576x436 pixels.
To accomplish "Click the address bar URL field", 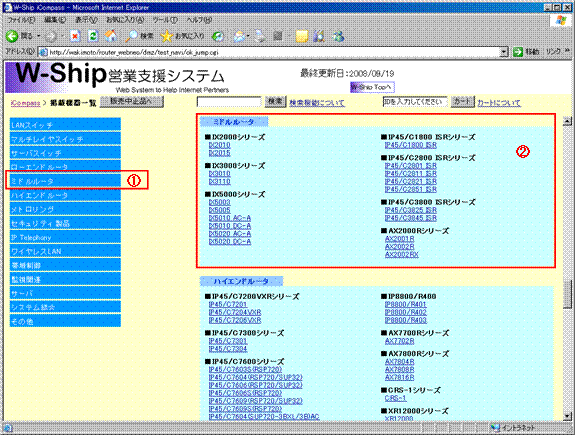I will pos(274,52).
